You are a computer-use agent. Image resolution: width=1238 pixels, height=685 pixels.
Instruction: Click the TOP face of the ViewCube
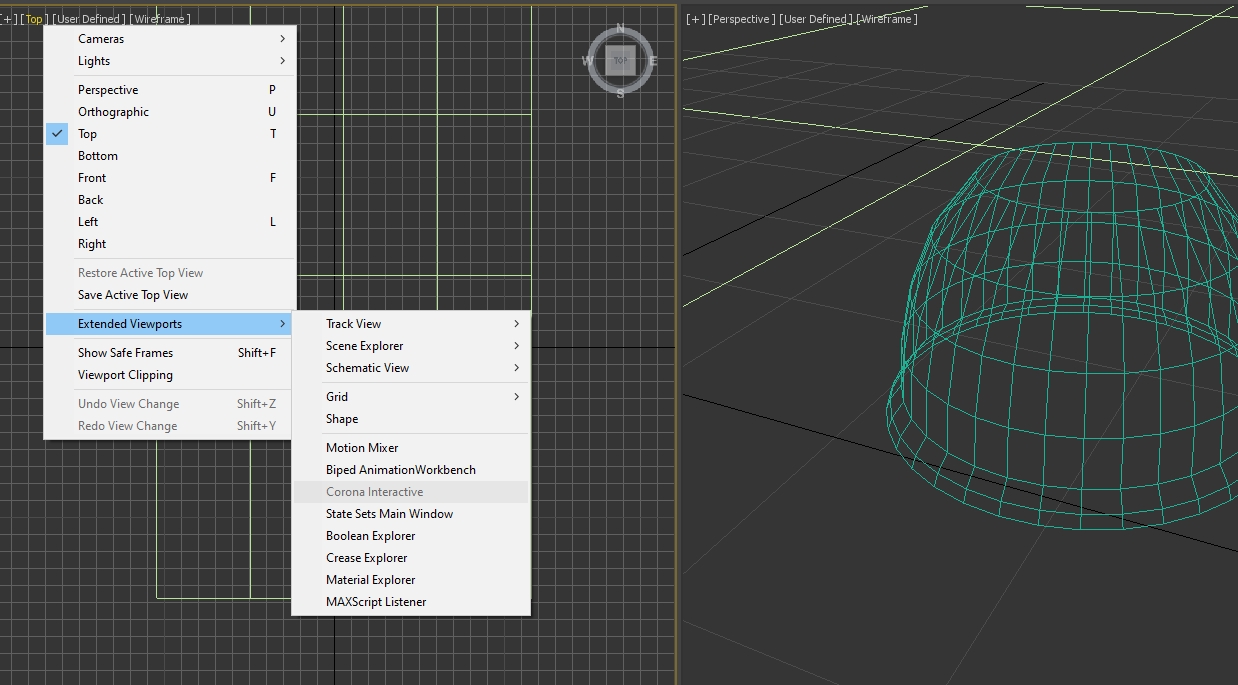[620, 60]
